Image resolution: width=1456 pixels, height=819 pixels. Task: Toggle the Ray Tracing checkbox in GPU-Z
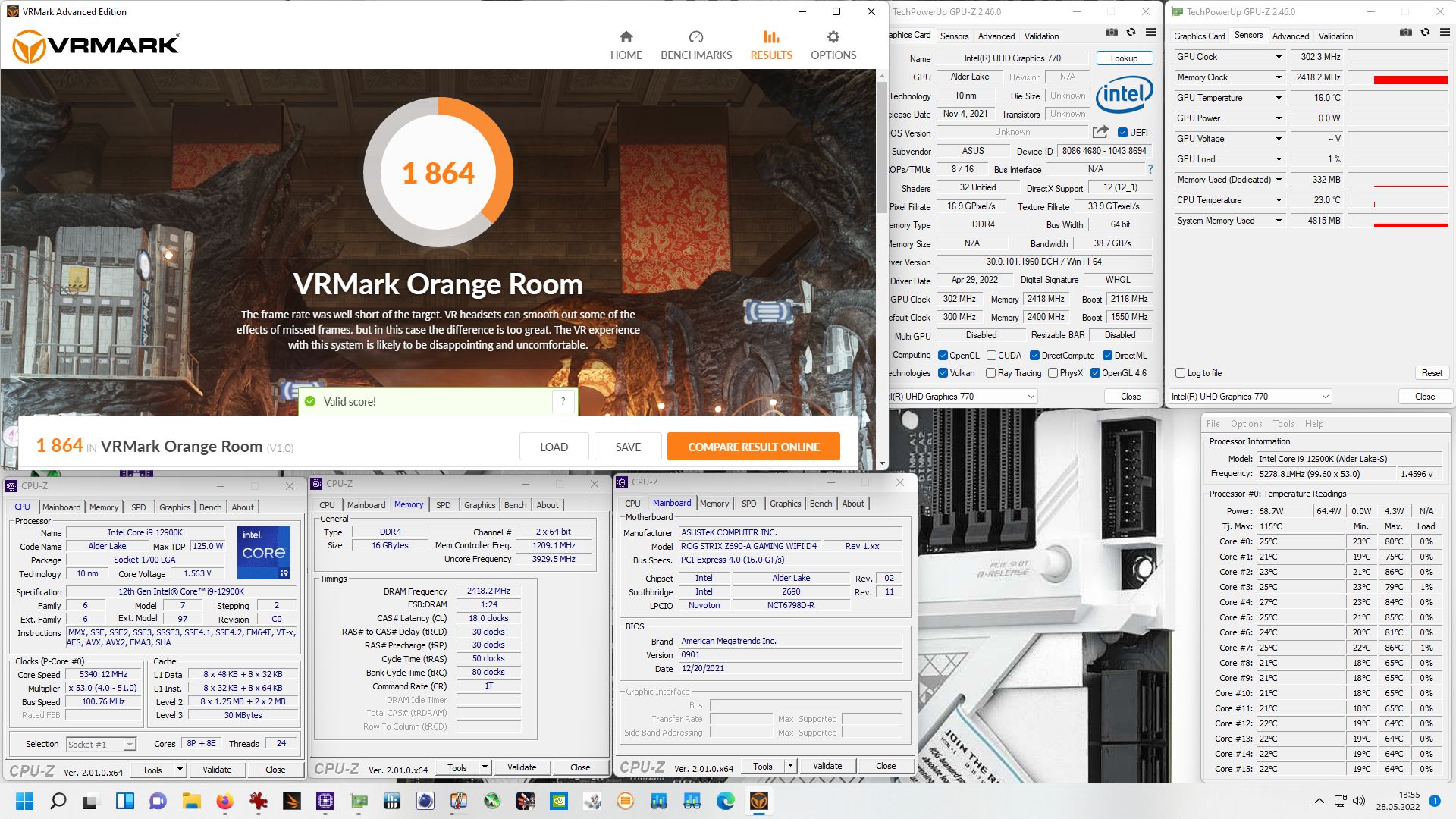(990, 373)
